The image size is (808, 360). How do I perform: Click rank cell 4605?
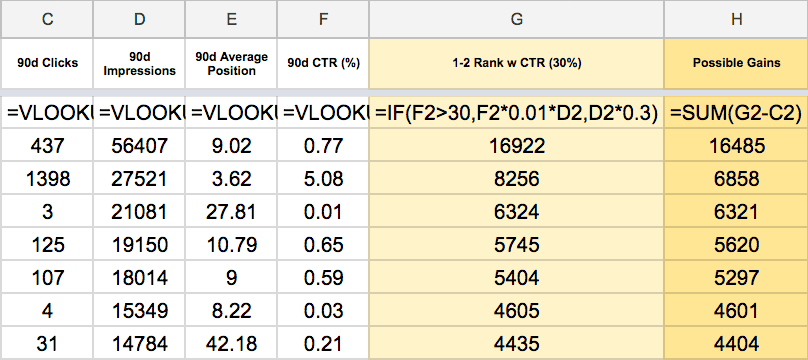tap(516, 310)
